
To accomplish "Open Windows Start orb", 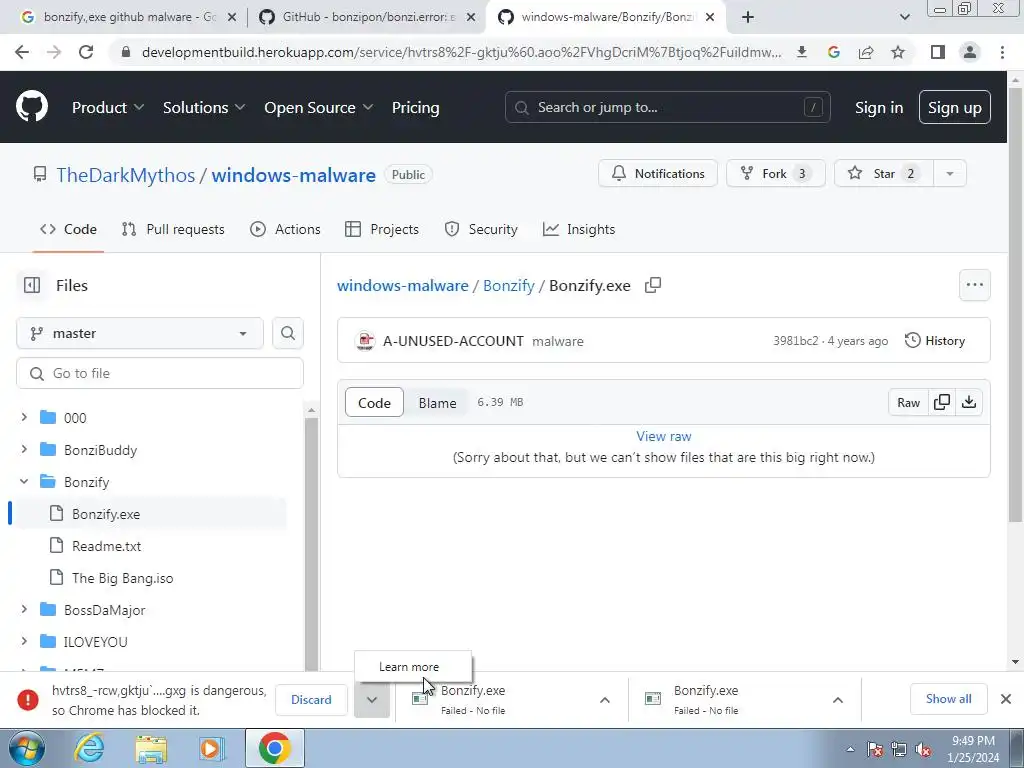I will point(26,748).
